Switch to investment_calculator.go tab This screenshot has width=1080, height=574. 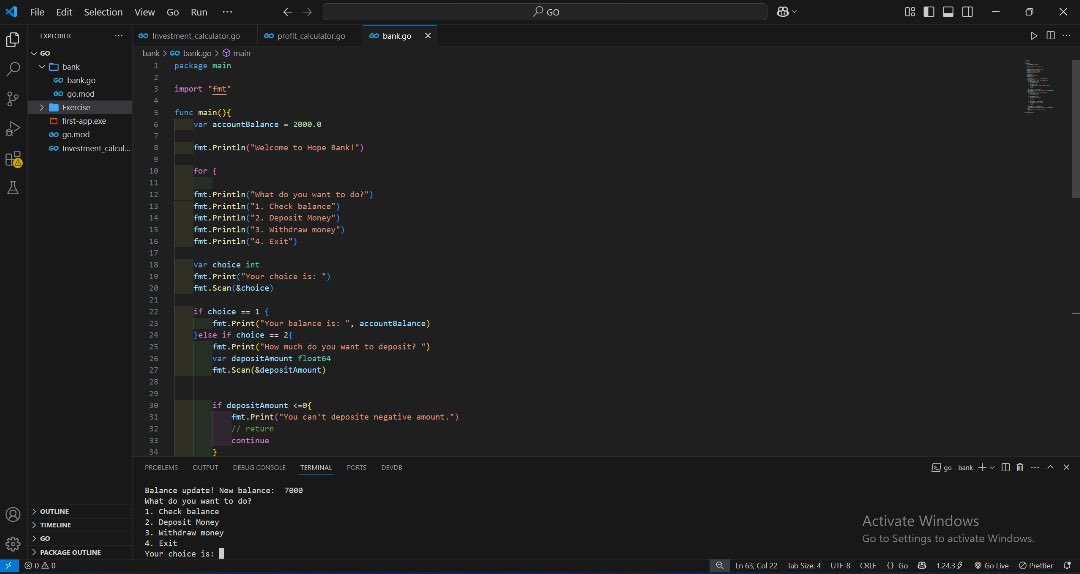click(196, 36)
